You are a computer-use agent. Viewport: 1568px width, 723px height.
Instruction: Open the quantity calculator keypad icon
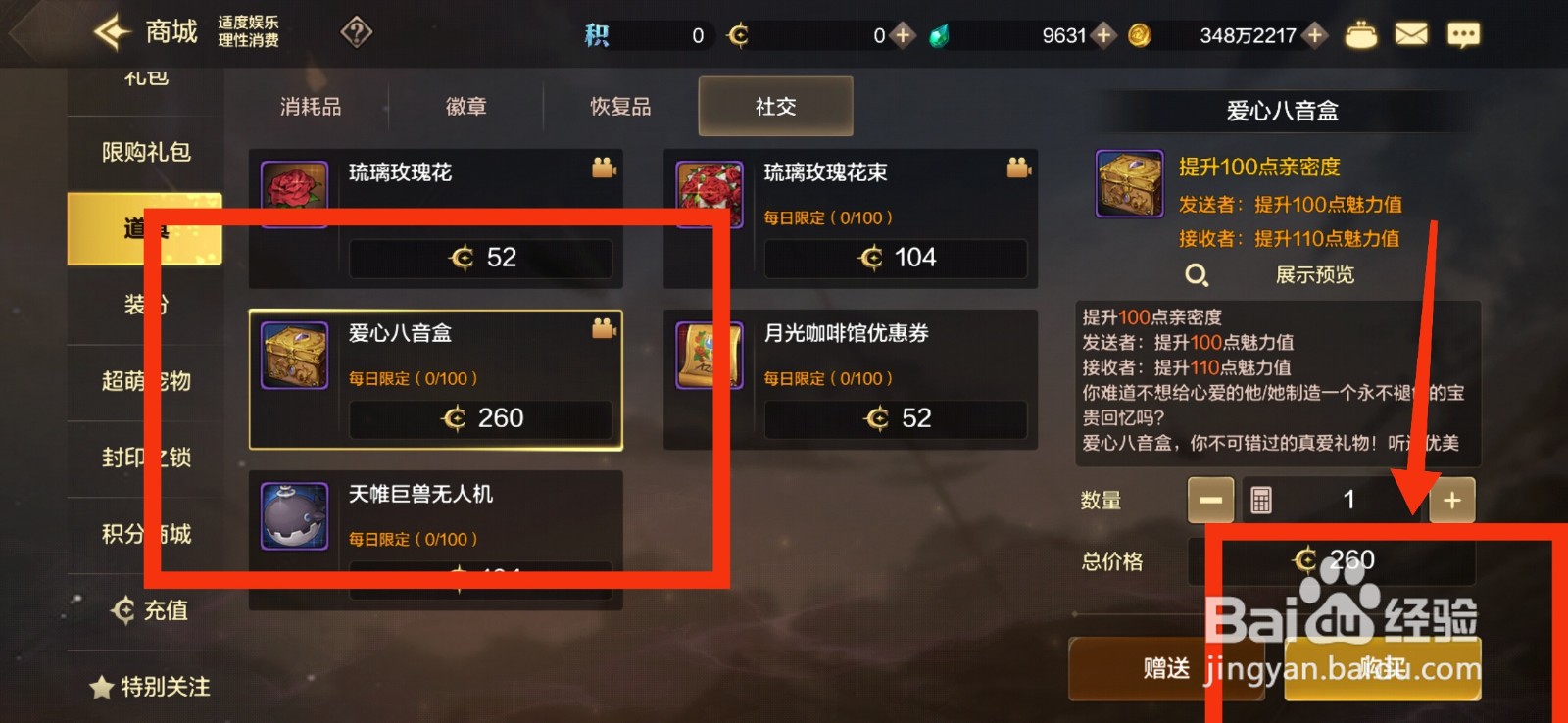1261,501
